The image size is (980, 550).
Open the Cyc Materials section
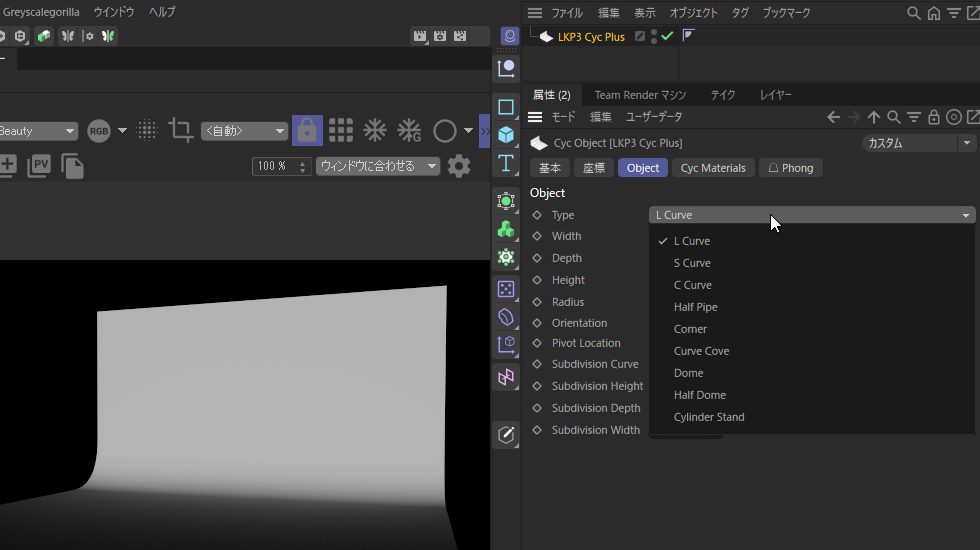click(x=713, y=168)
